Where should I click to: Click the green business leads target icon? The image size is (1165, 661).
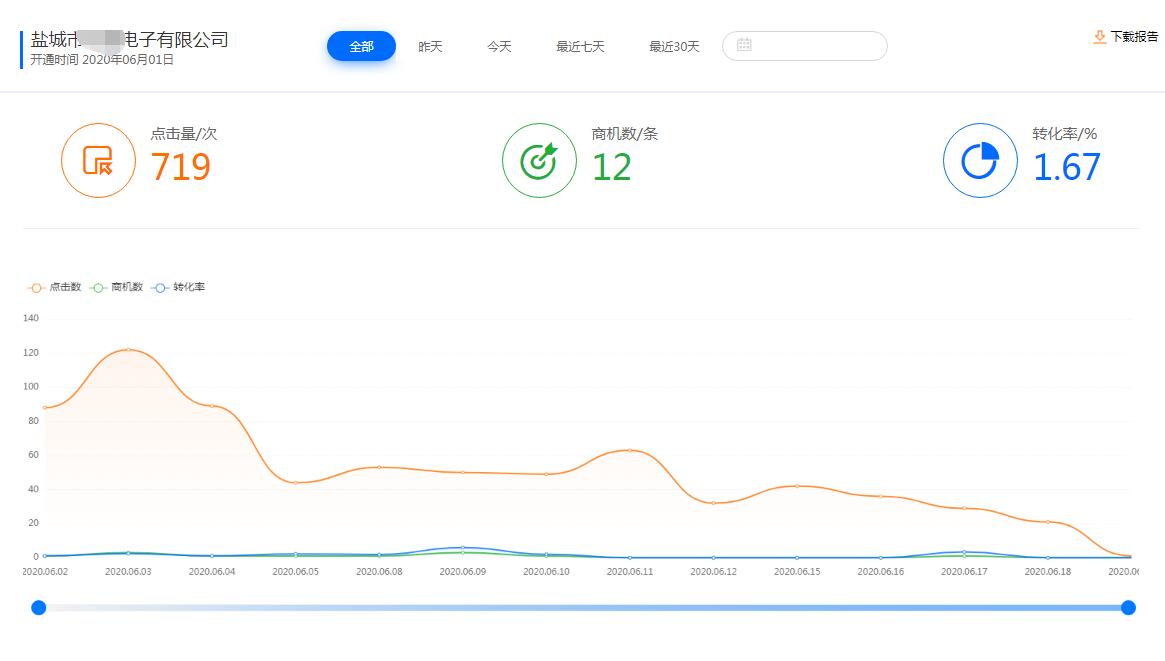click(x=539, y=160)
